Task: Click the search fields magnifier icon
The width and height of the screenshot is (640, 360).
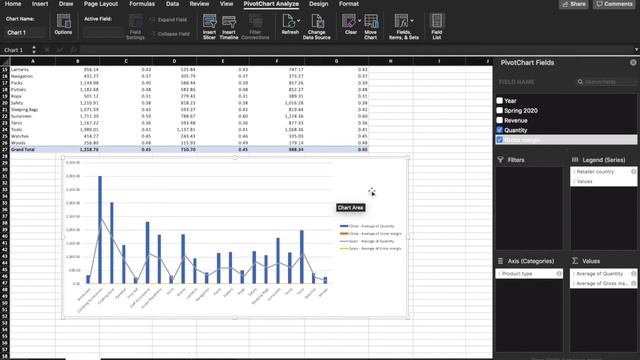Action: [580, 82]
